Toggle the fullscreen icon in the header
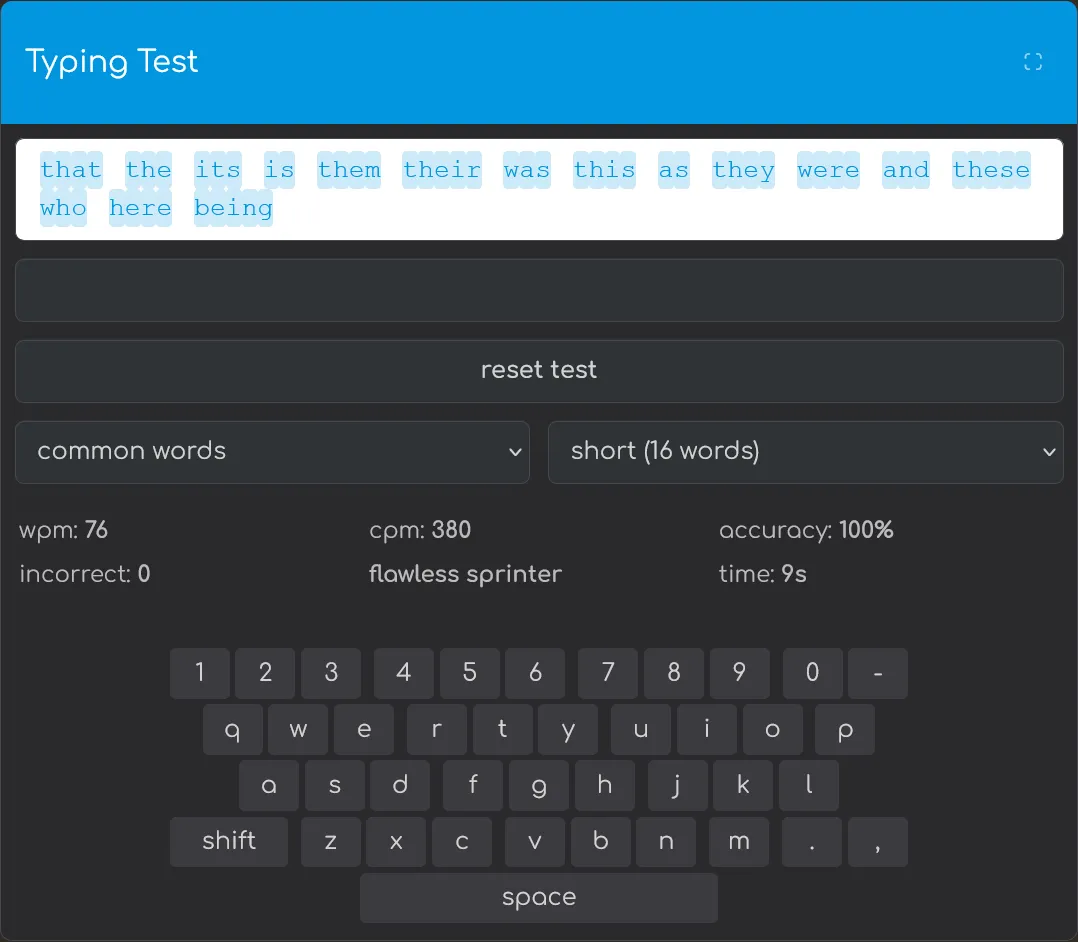 (x=1032, y=61)
